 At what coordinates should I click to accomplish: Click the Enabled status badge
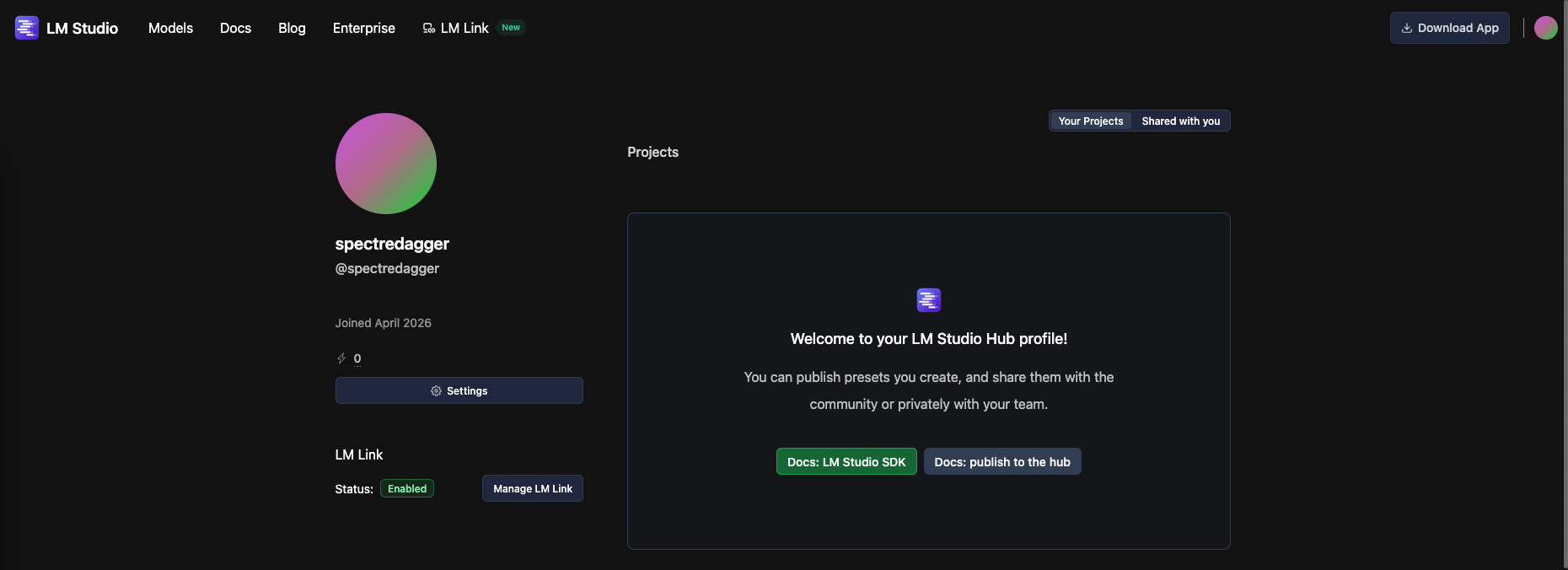coord(407,488)
